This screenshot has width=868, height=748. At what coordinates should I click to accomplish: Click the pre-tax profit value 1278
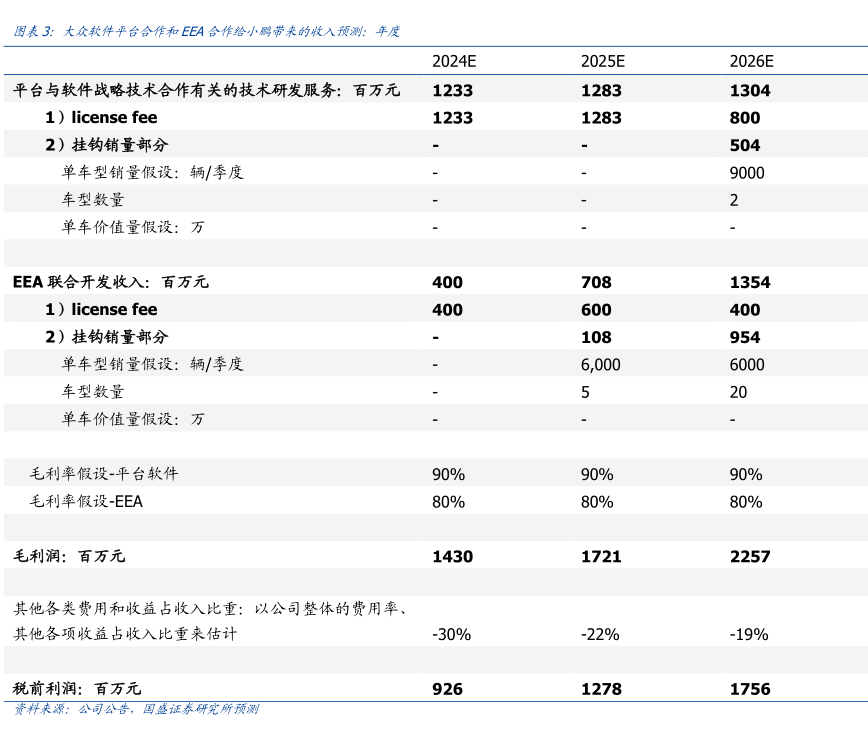601,689
